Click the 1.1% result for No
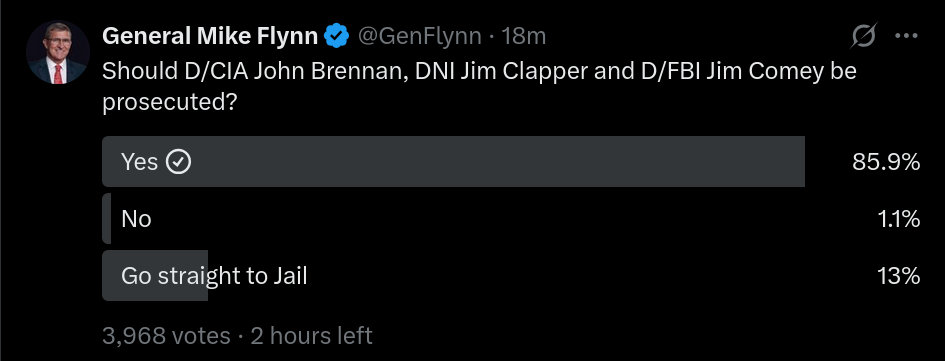This screenshot has width=945, height=361. (899, 219)
